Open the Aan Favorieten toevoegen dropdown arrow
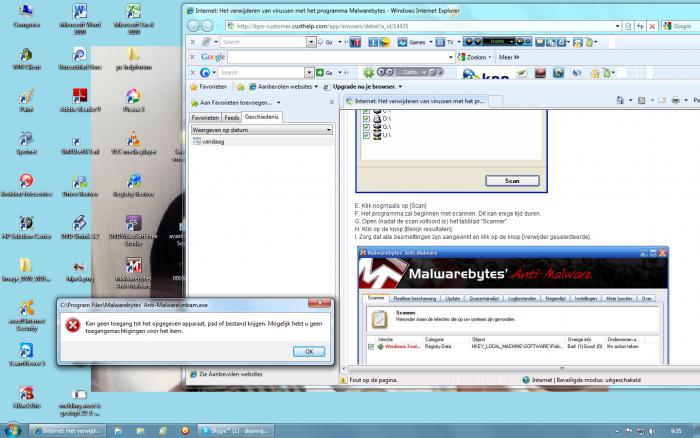Image resolution: width=700 pixels, height=438 pixels. 279,103
